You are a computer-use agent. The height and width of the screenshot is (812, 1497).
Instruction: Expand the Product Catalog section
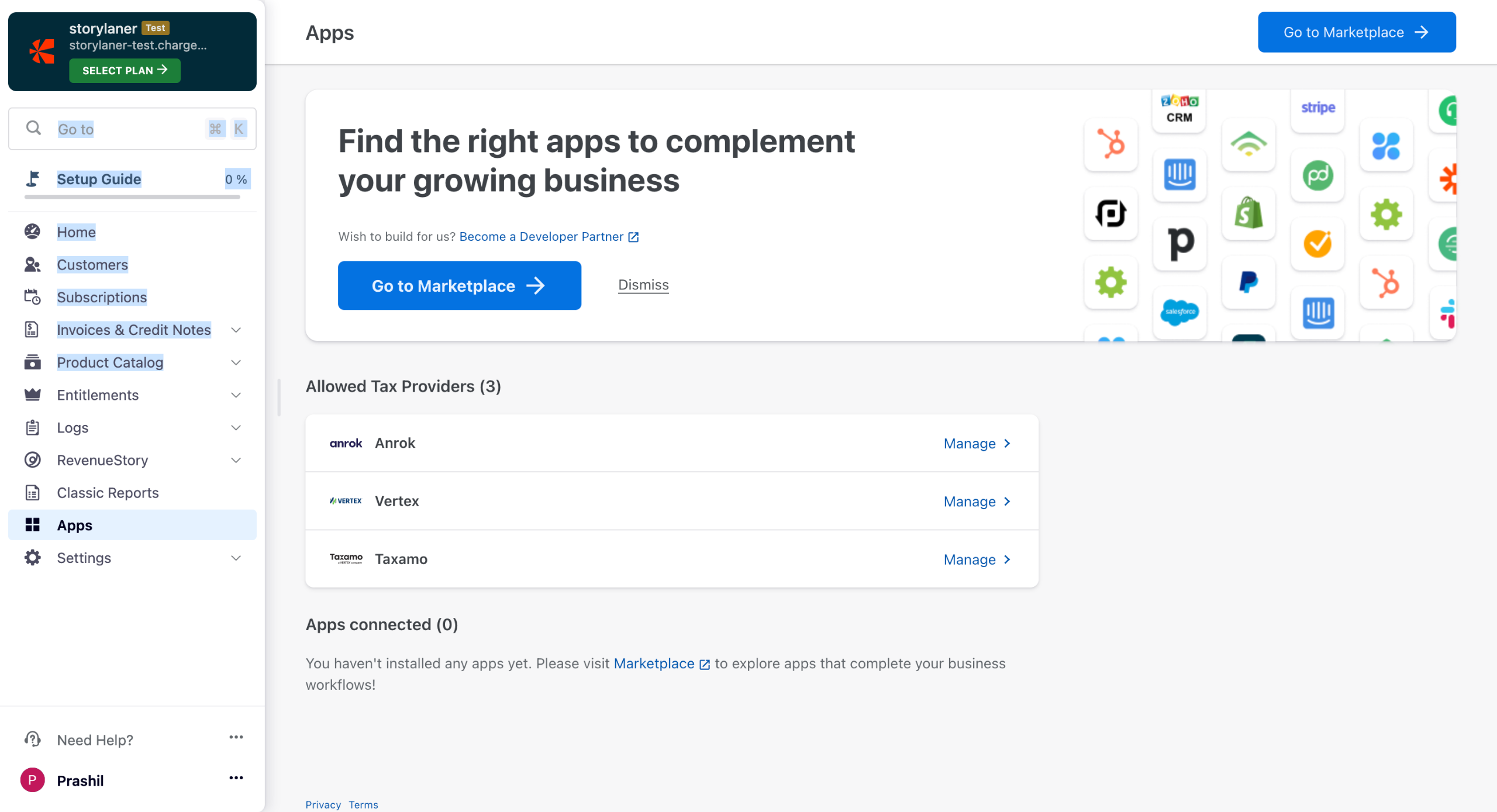[x=236, y=362]
